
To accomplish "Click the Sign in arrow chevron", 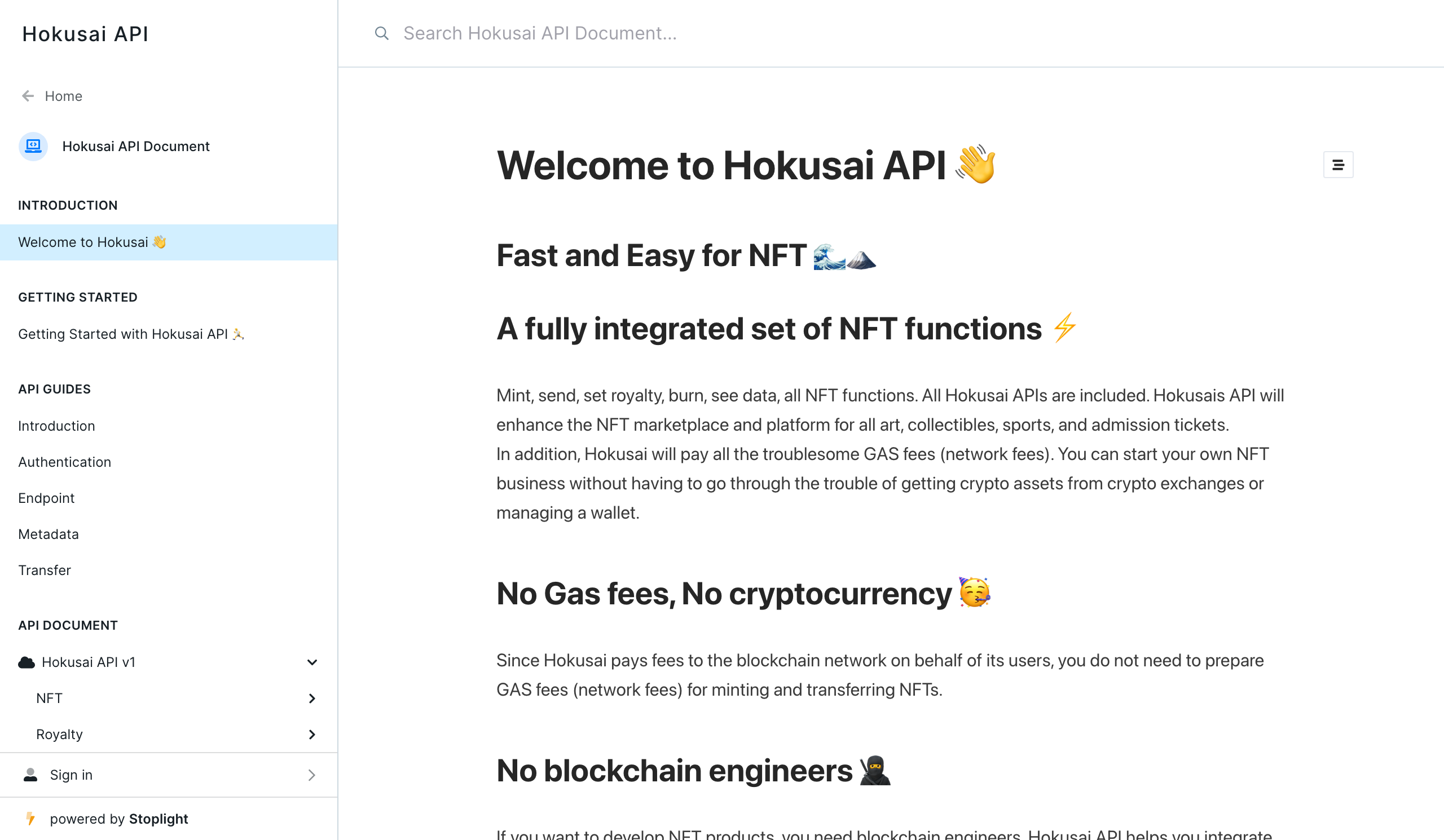I will [x=312, y=775].
